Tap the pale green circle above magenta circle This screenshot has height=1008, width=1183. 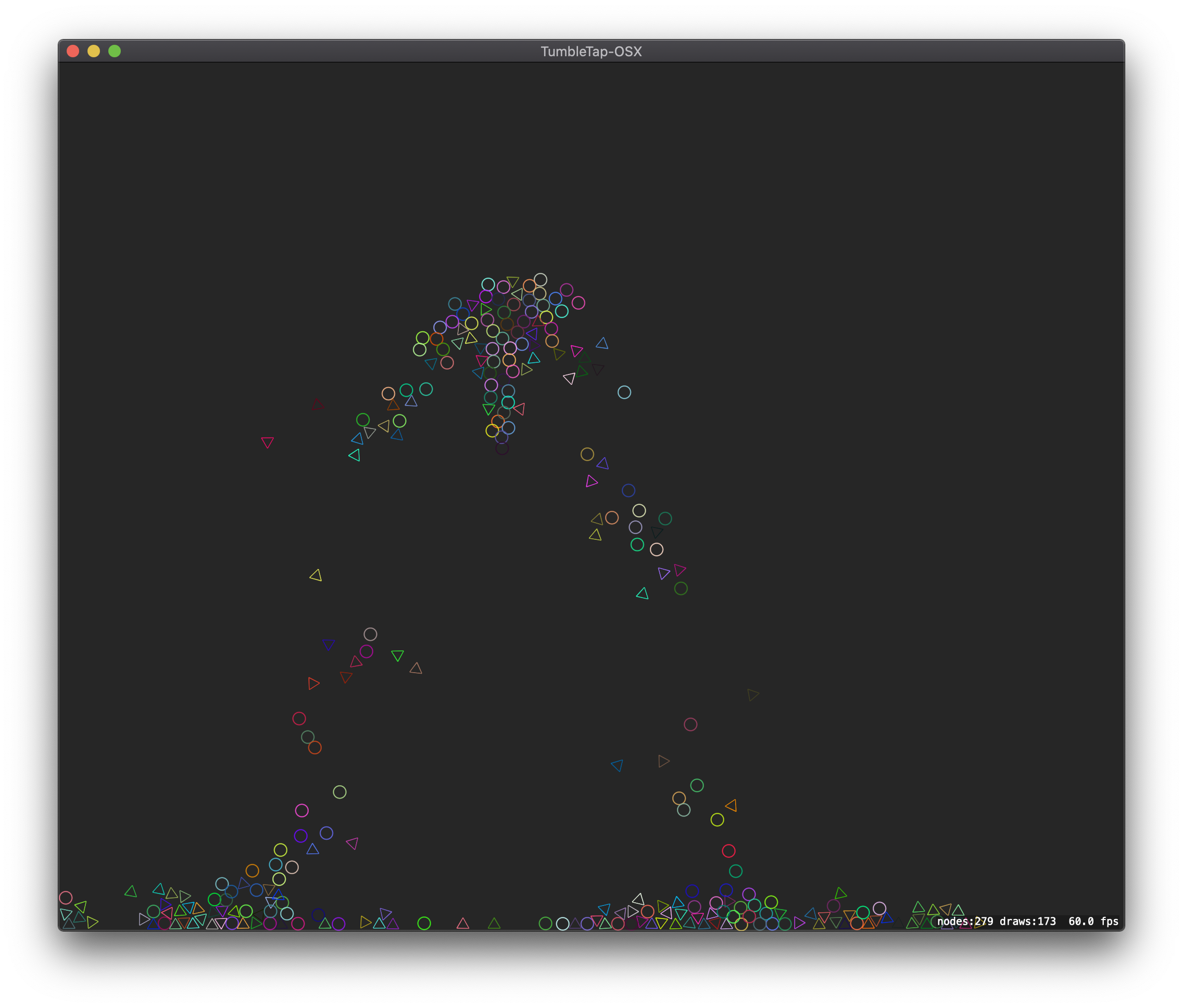click(339, 792)
